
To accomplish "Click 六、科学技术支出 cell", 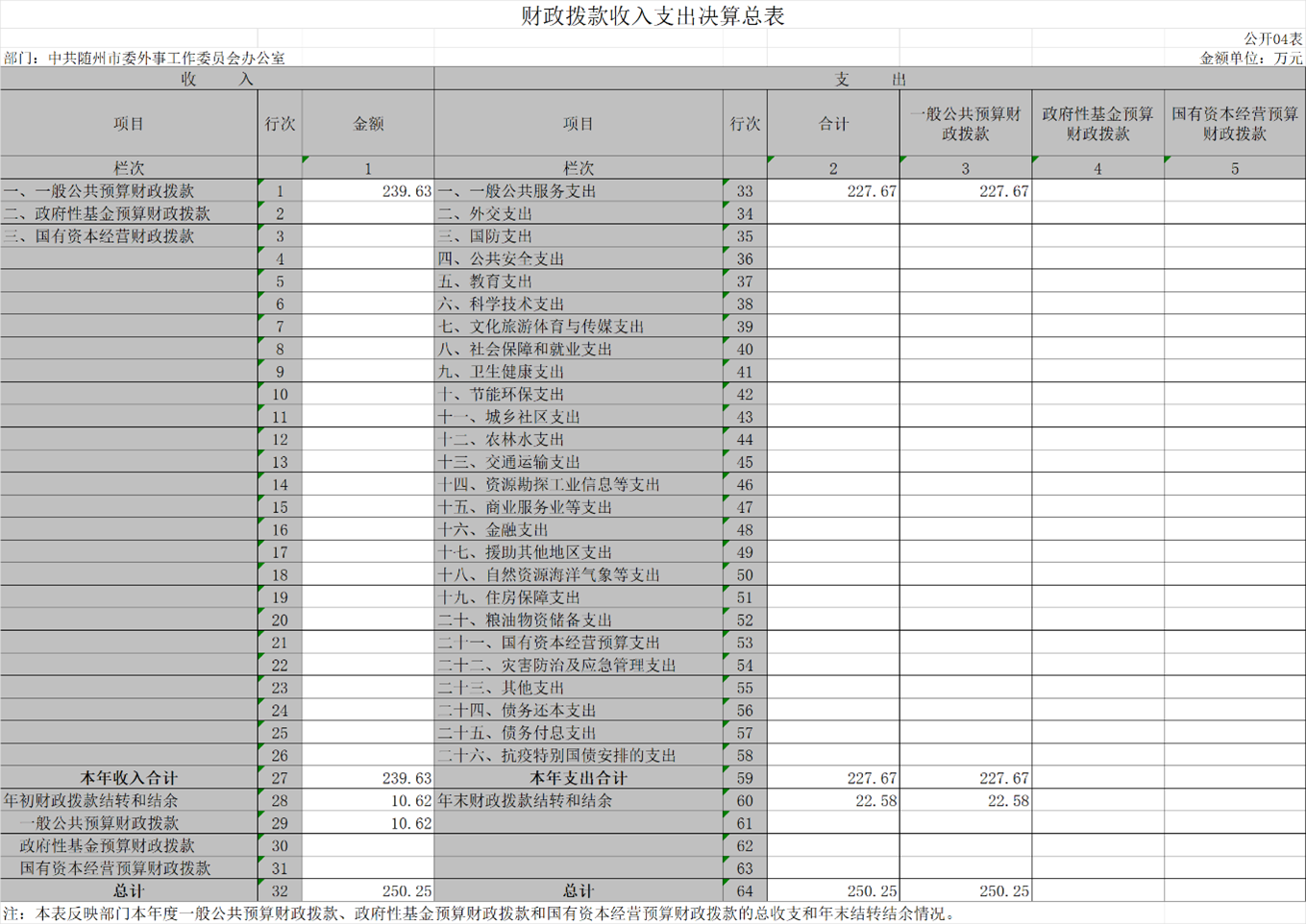I will tap(579, 304).
